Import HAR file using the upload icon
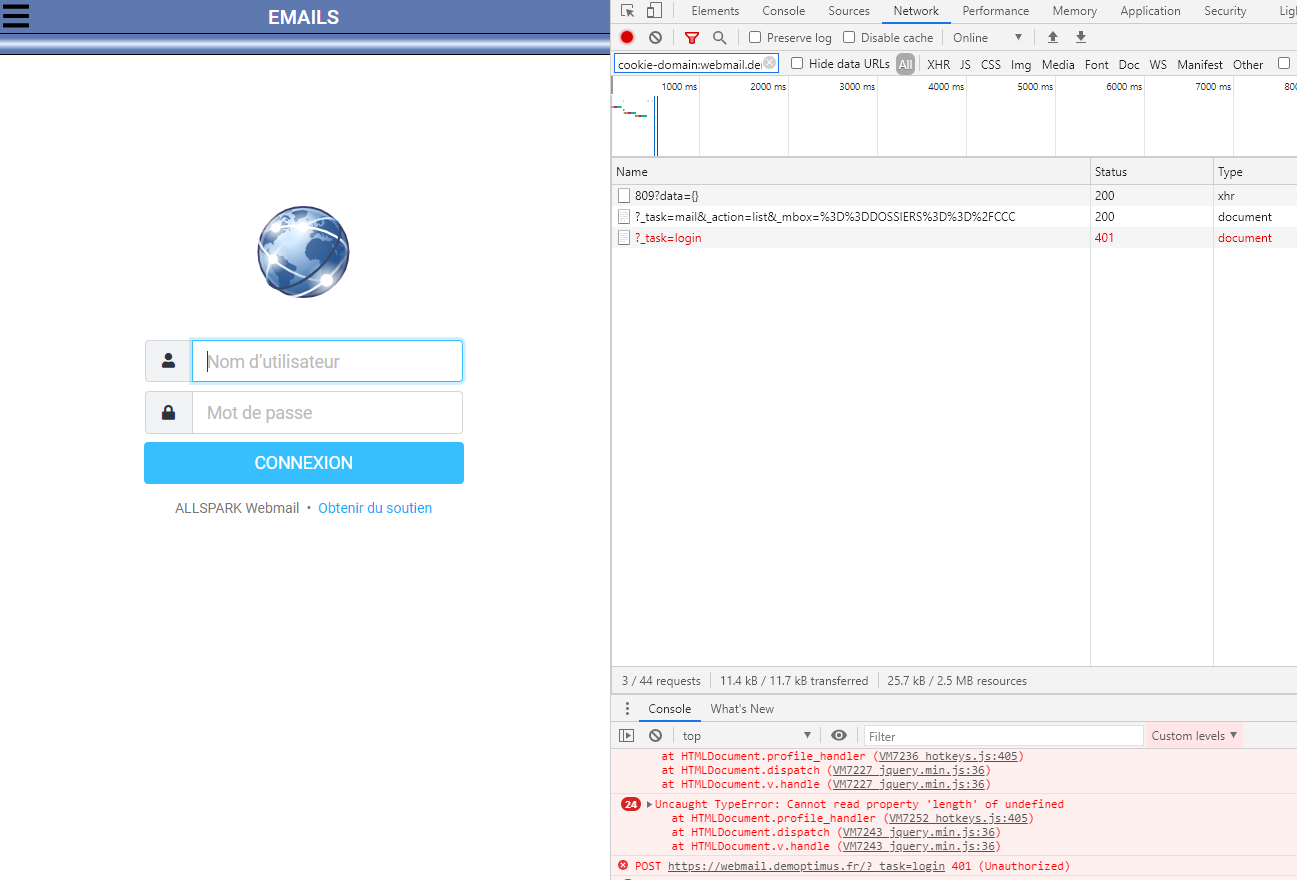1297x880 pixels. pyautogui.click(x=1052, y=37)
